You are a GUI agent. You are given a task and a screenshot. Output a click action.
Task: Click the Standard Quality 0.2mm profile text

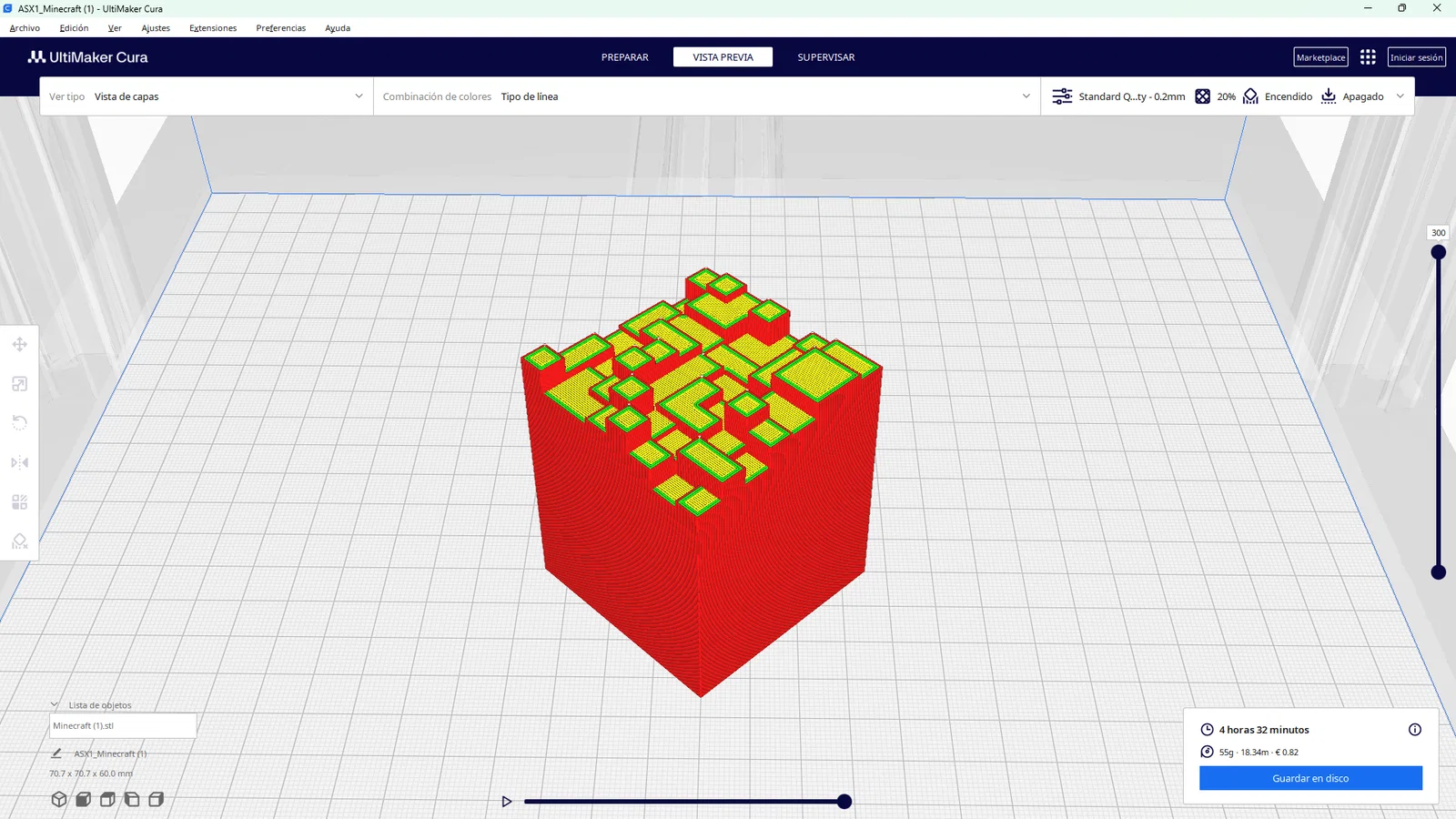[1132, 96]
